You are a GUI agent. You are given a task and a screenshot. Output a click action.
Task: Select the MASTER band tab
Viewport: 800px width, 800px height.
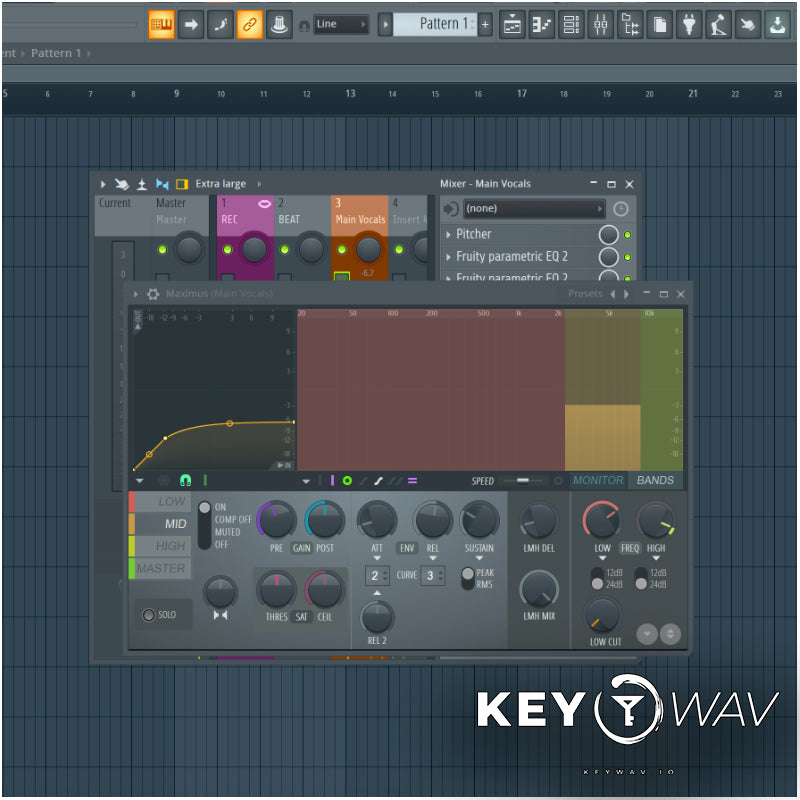161,568
